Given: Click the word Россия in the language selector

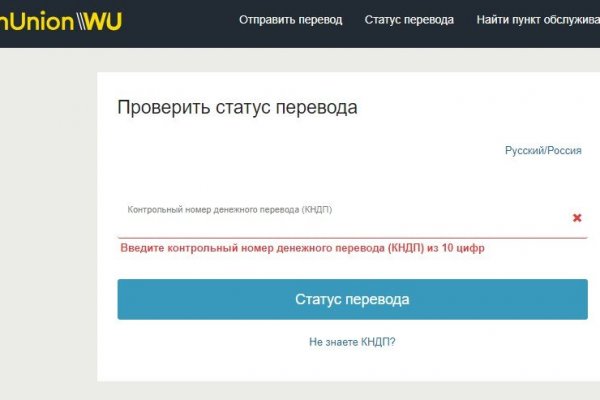Looking at the screenshot, I should [x=564, y=150].
